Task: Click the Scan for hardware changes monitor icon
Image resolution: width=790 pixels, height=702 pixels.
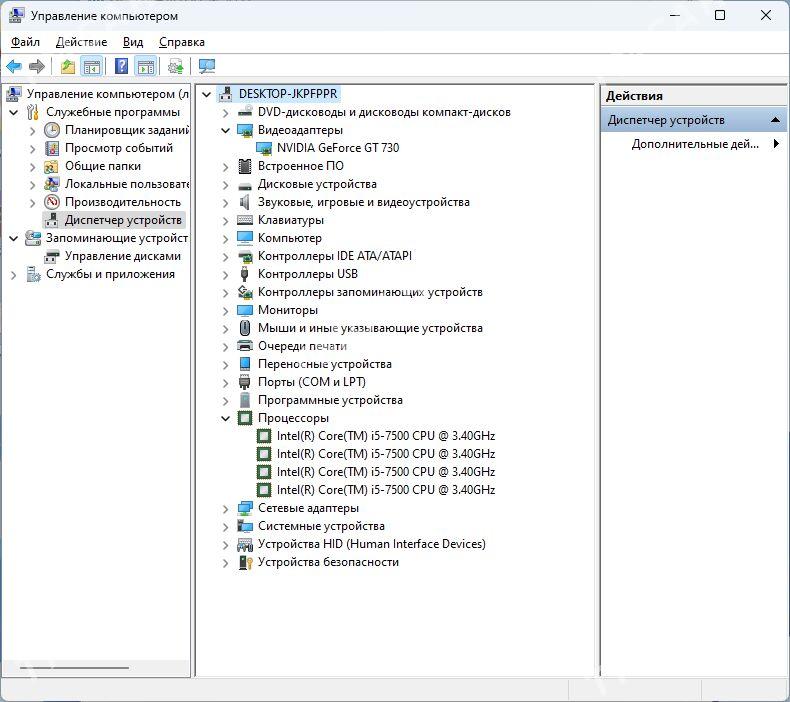Action: (x=207, y=66)
